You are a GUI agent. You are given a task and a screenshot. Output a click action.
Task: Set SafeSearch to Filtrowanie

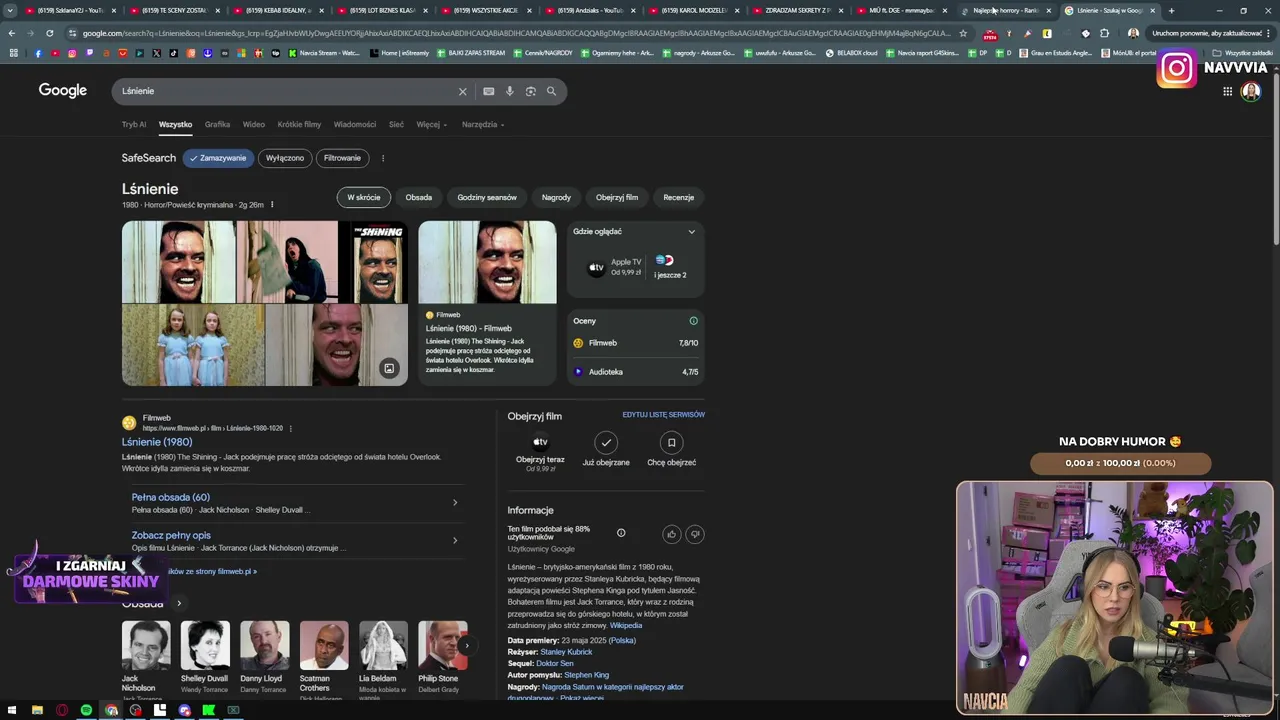342,158
